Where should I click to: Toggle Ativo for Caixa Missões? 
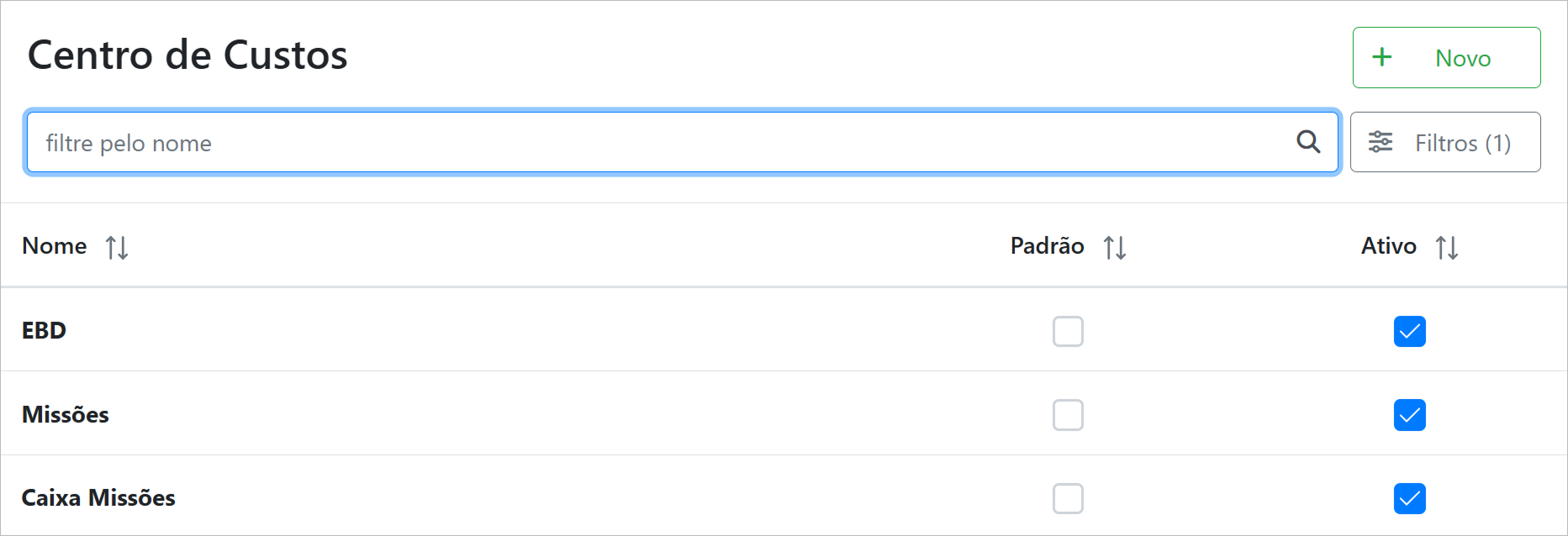coord(1409,498)
